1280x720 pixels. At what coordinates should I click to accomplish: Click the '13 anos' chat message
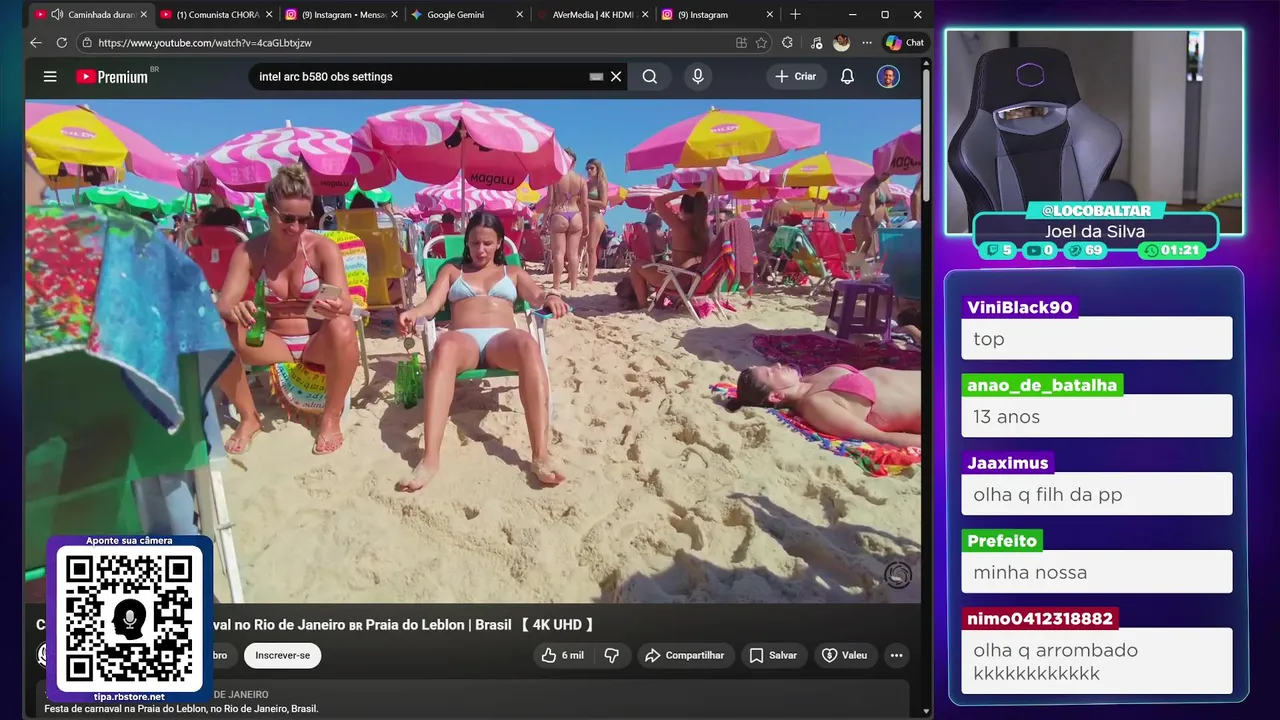point(1097,416)
